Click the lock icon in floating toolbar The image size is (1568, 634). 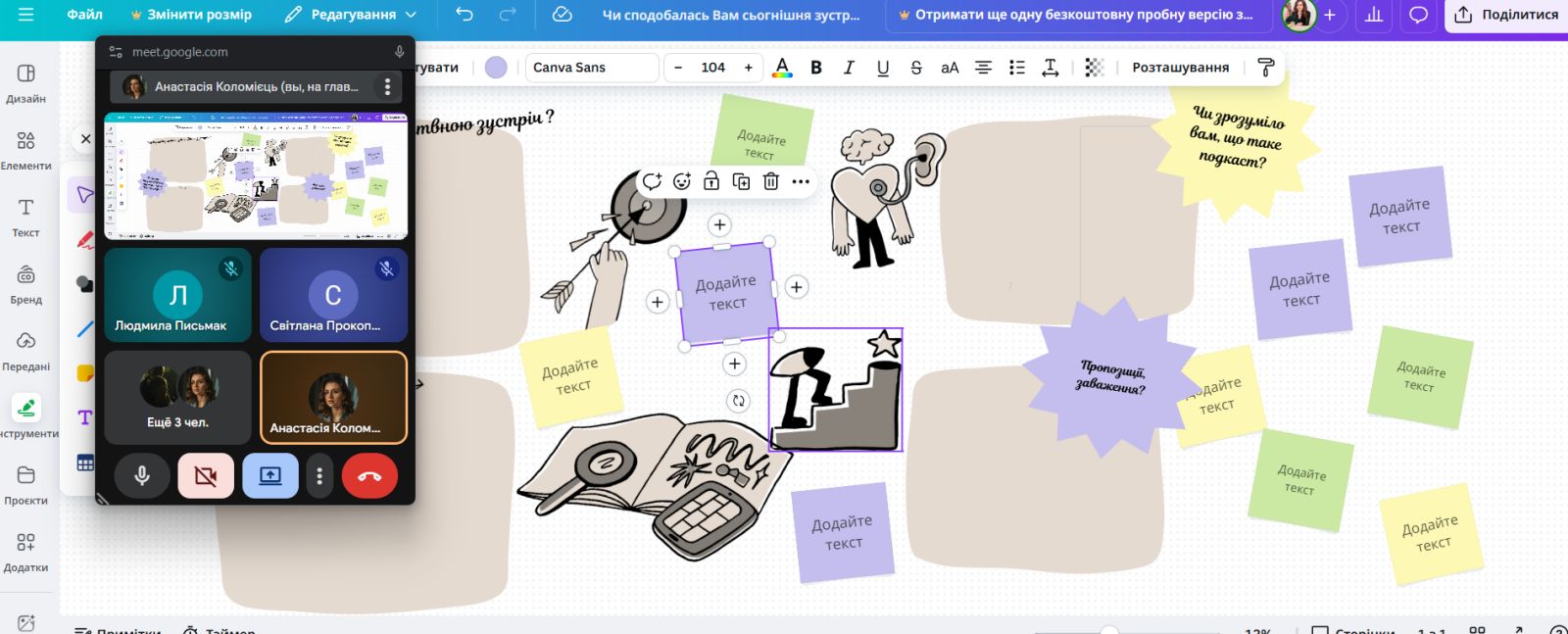click(711, 181)
